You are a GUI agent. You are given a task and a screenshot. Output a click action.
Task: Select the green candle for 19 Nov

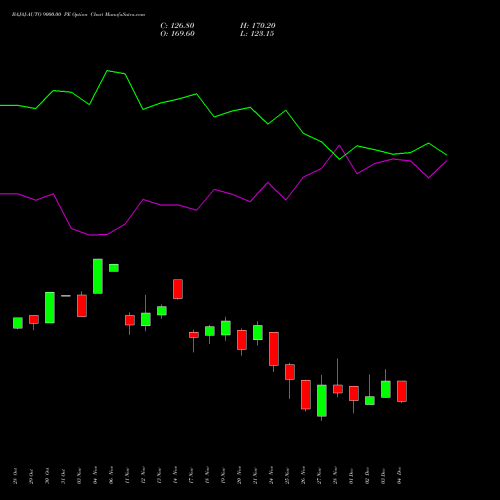(x=226, y=328)
